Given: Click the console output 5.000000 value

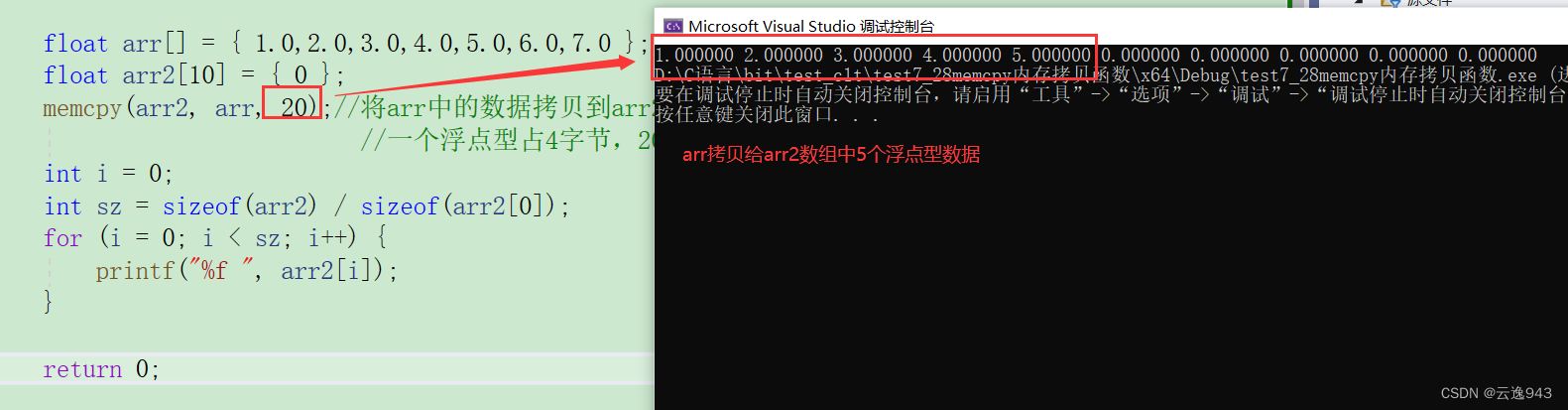Looking at the screenshot, I should click(x=1051, y=56).
